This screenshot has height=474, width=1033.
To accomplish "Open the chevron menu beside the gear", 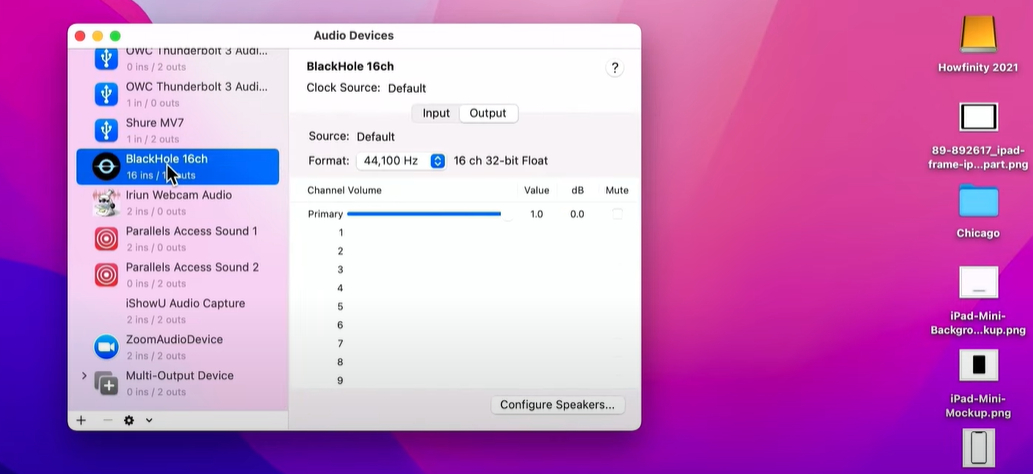I will coord(149,421).
